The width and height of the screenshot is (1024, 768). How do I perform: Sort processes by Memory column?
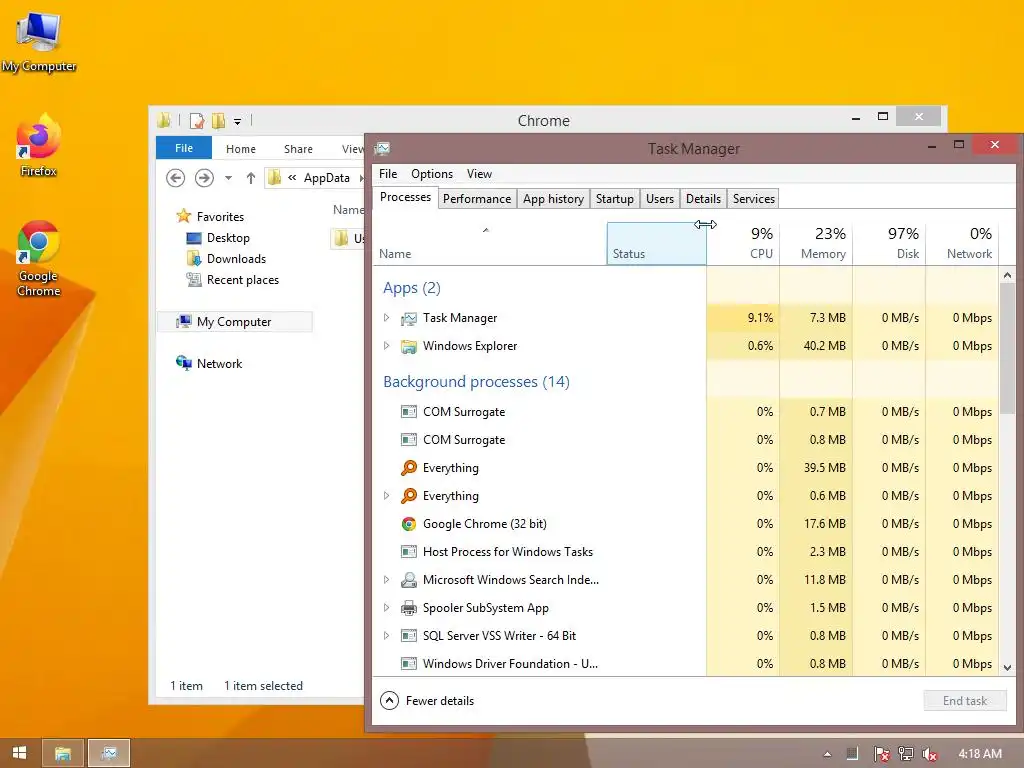pos(816,244)
